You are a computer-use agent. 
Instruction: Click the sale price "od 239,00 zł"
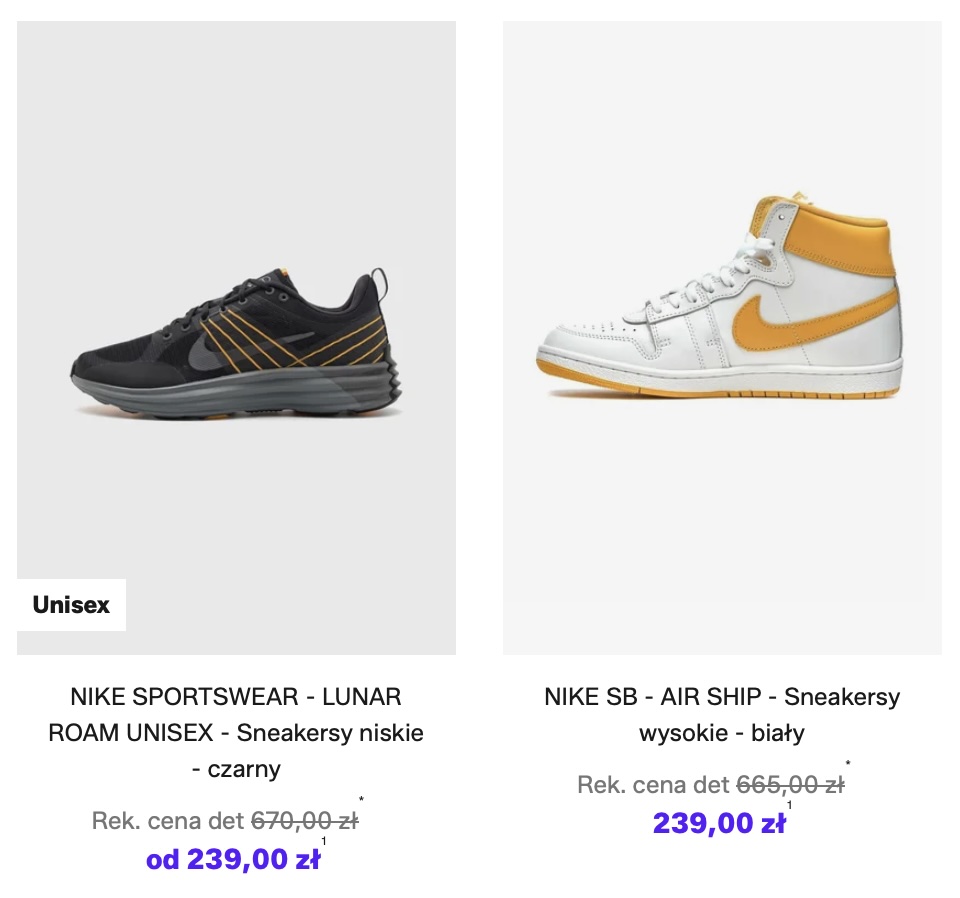[x=233, y=859]
